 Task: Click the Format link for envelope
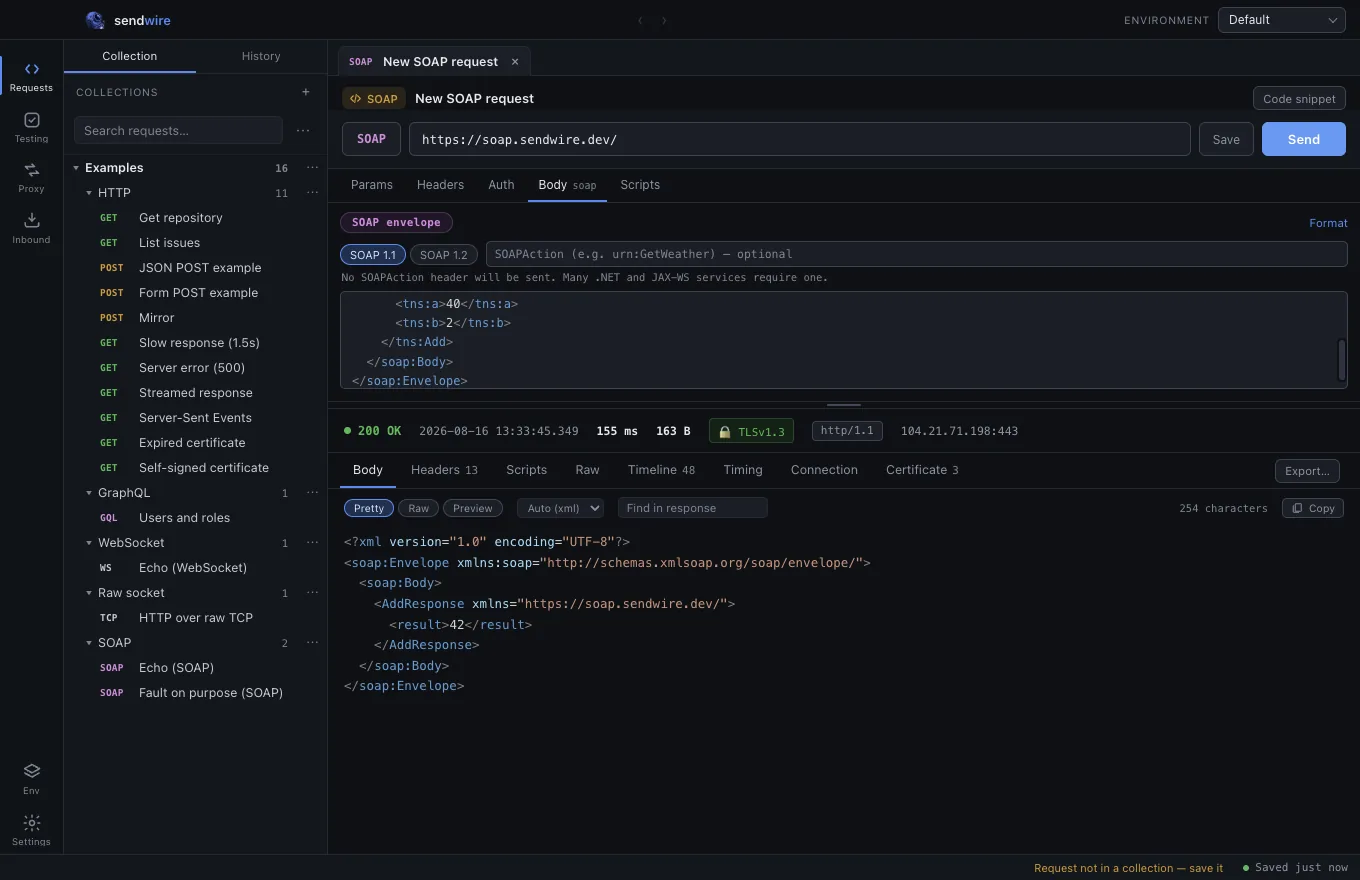[x=1328, y=223]
